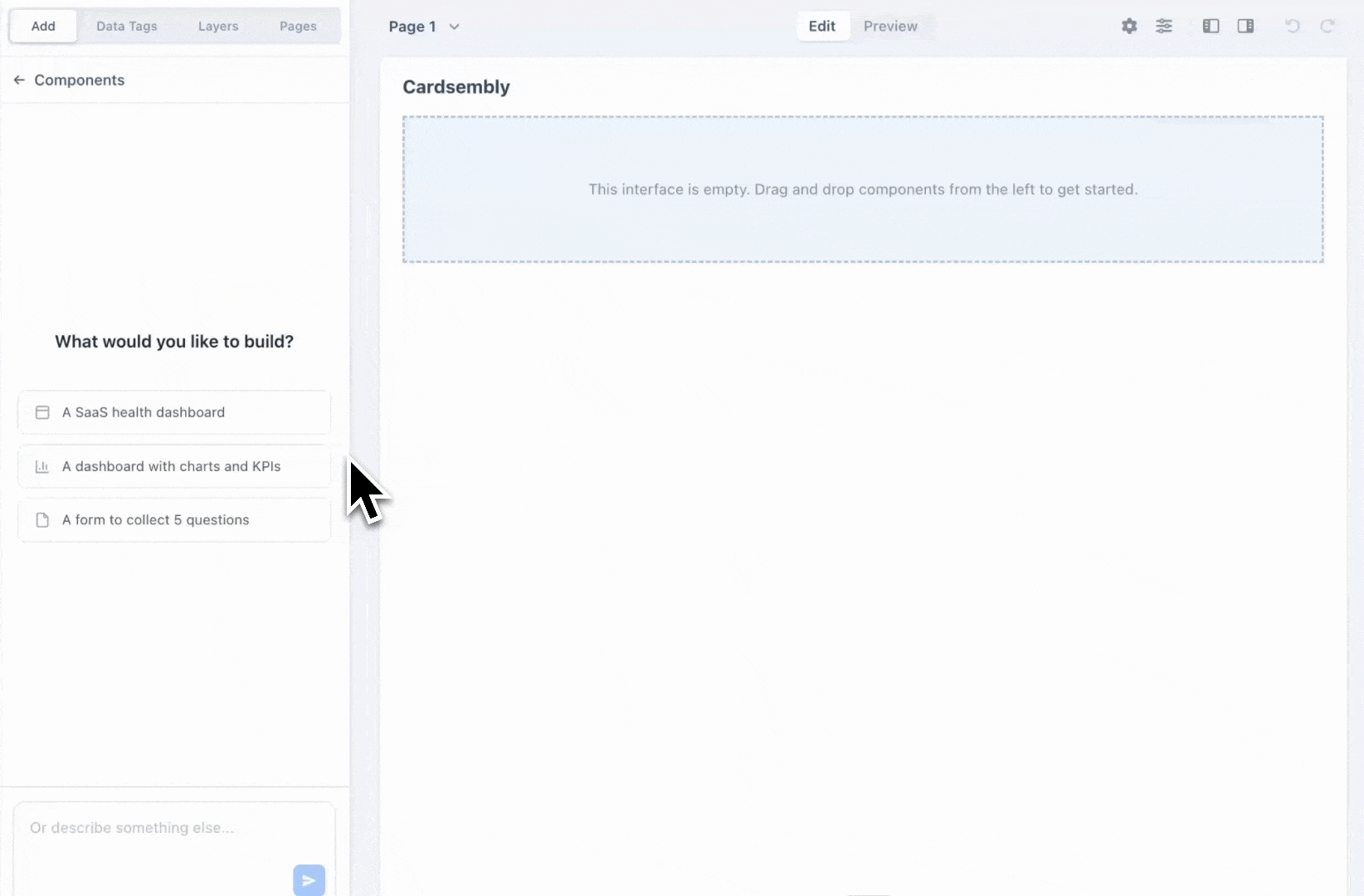Switch to the Data Tags tab
The height and width of the screenshot is (896, 1364).
click(x=127, y=26)
